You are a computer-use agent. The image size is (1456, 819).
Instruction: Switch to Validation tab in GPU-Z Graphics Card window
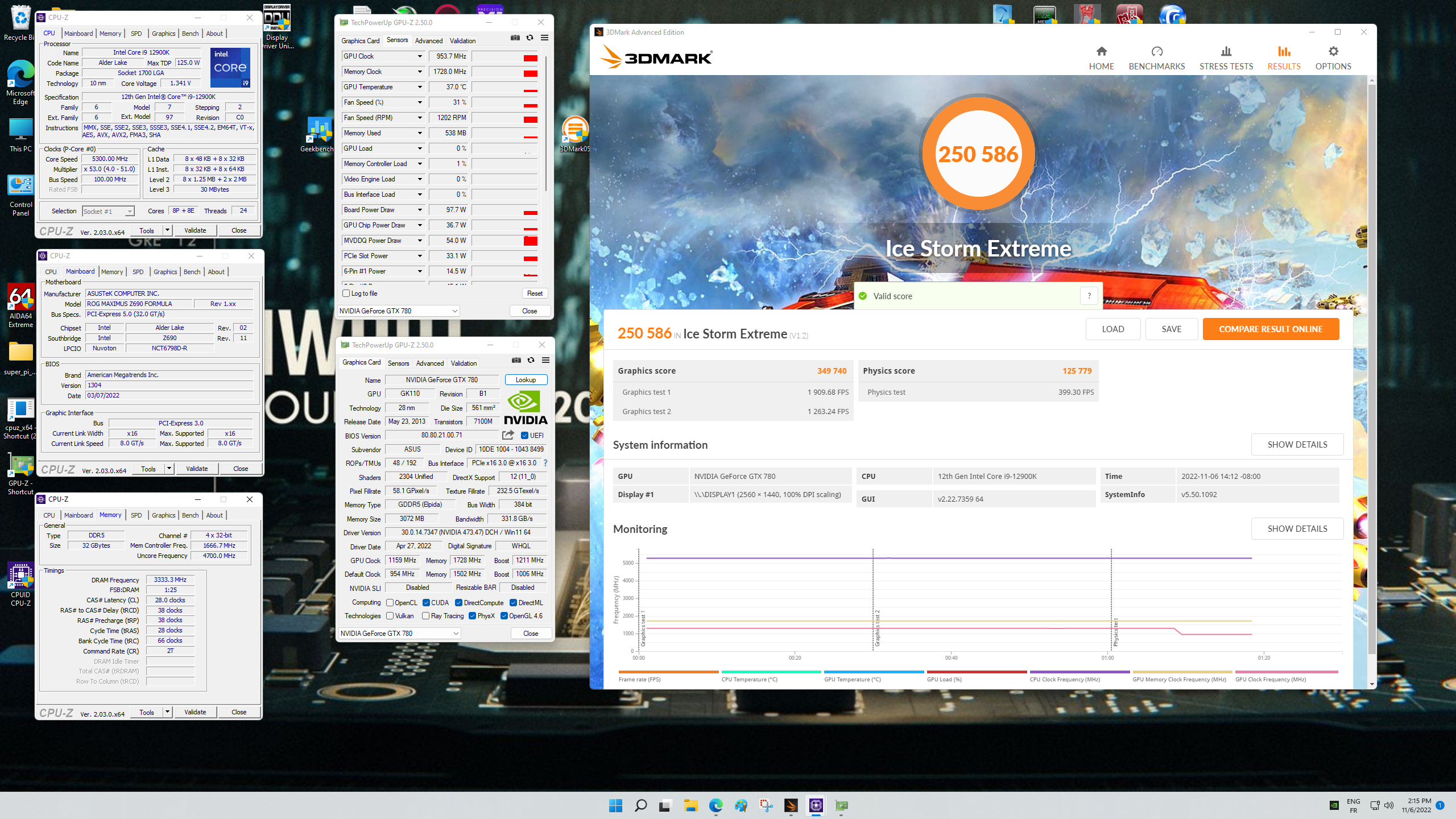[464, 363]
